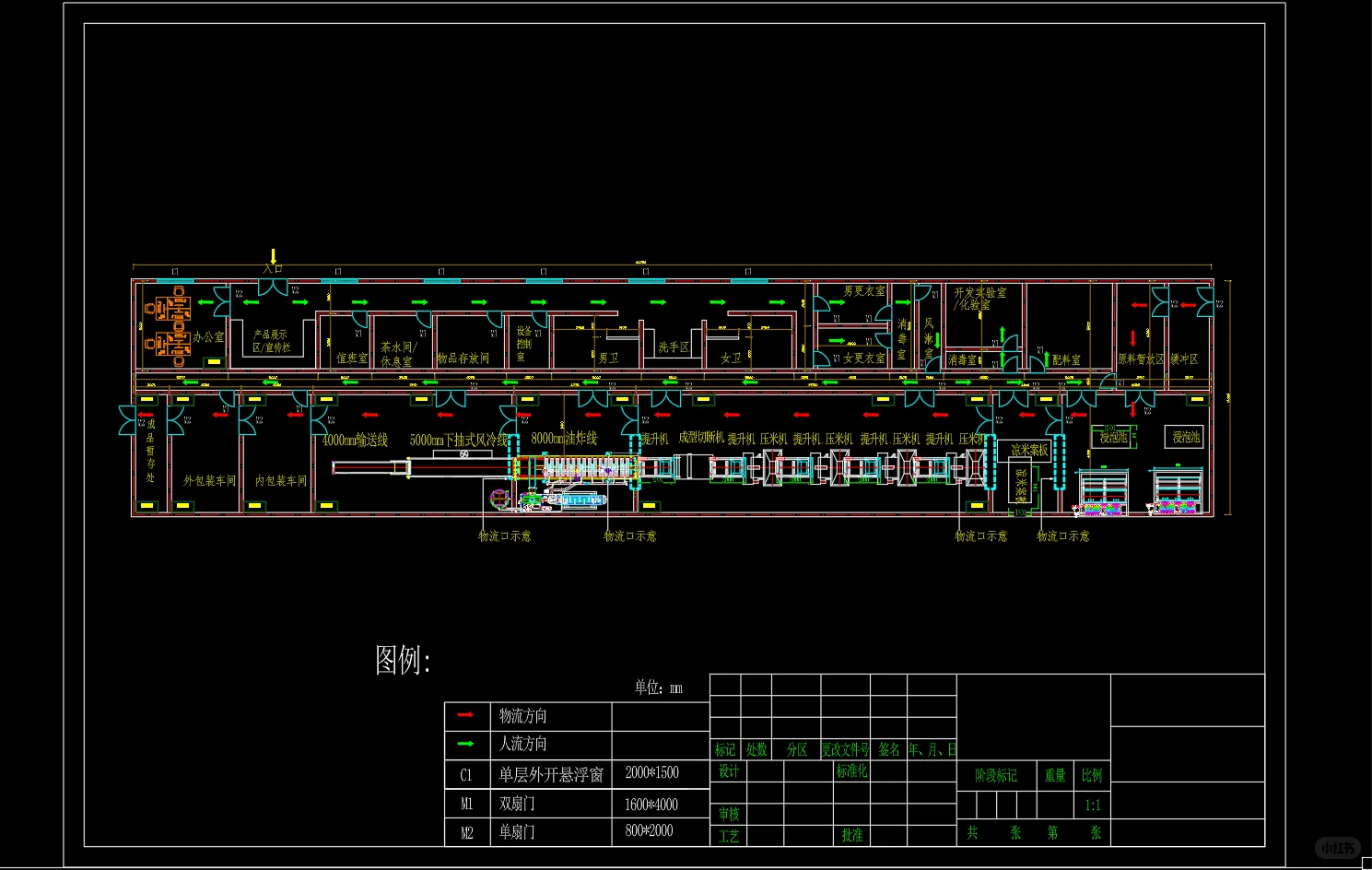Image resolution: width=1372 pixels, height=870 pixels.
Task: Click the 阶段标记 title block cell
Action: click(996, 776)
